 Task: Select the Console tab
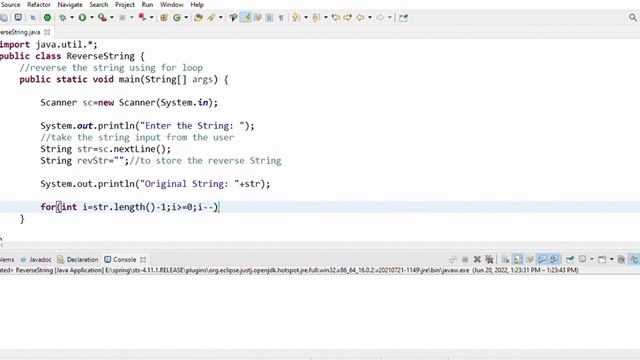point(120,260)
